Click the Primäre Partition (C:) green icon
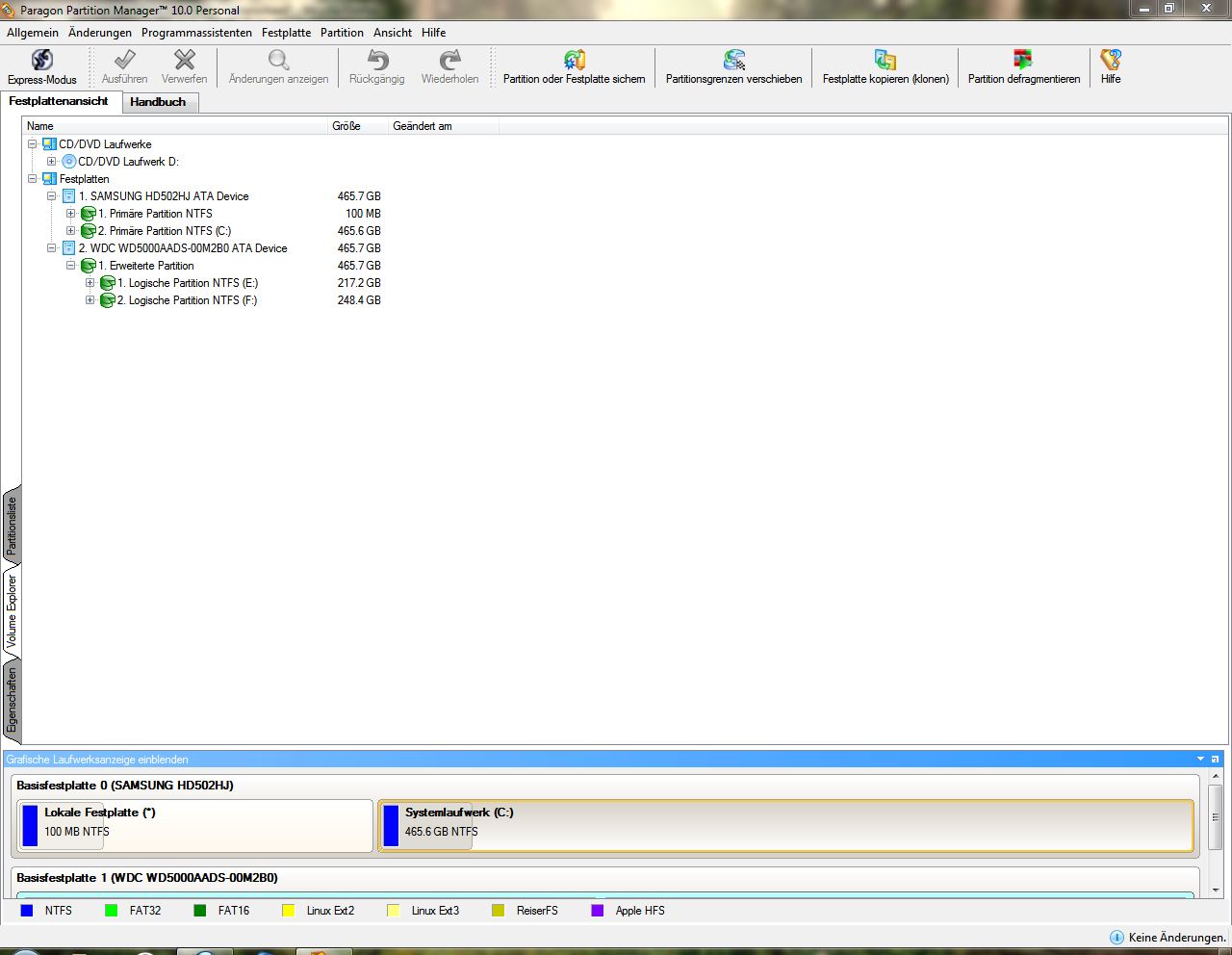The width and height of the screenshot is (1232, 955). click(89, 231)
